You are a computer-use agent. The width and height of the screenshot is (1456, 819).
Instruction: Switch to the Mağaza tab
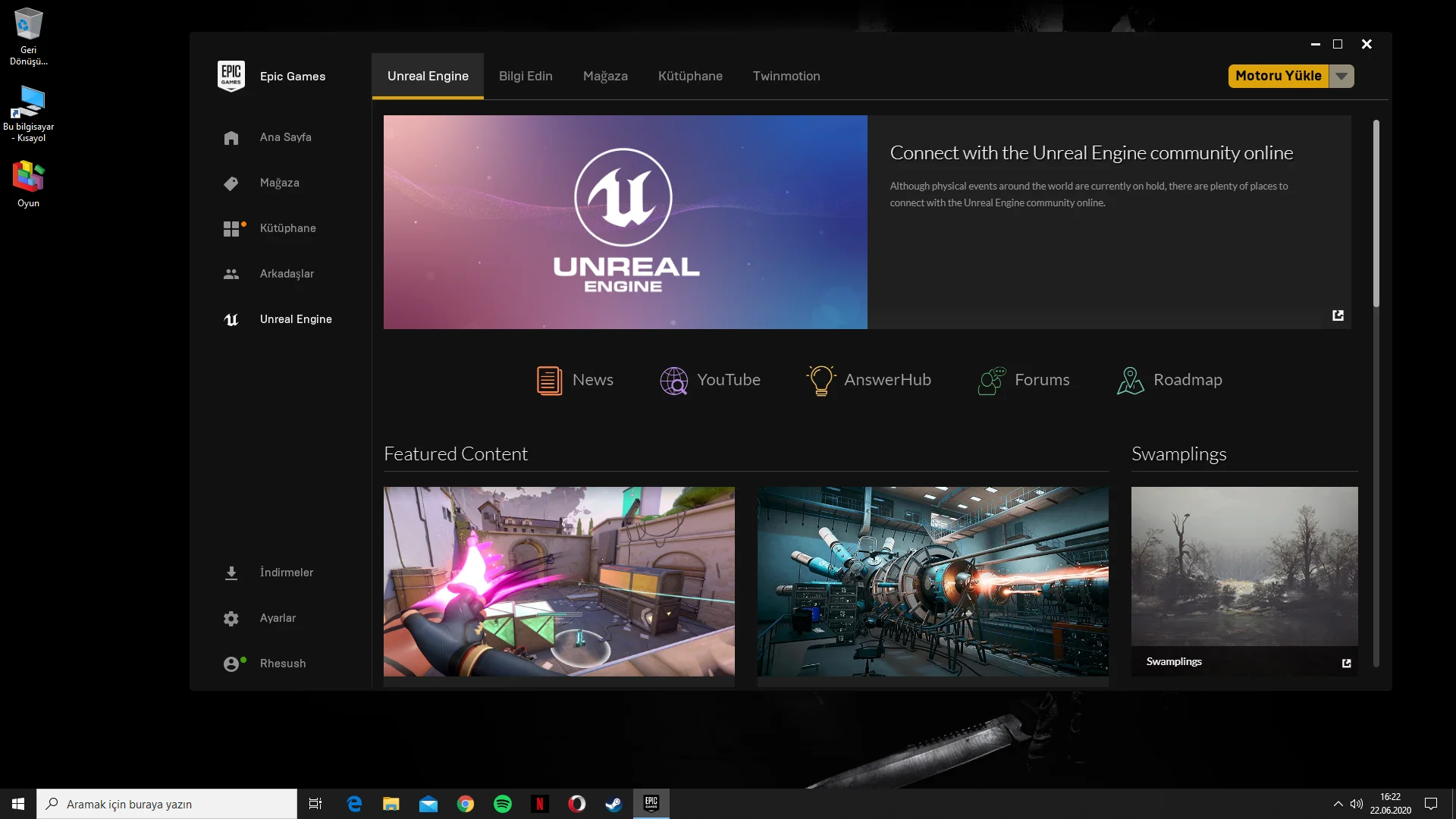[605, 76]
